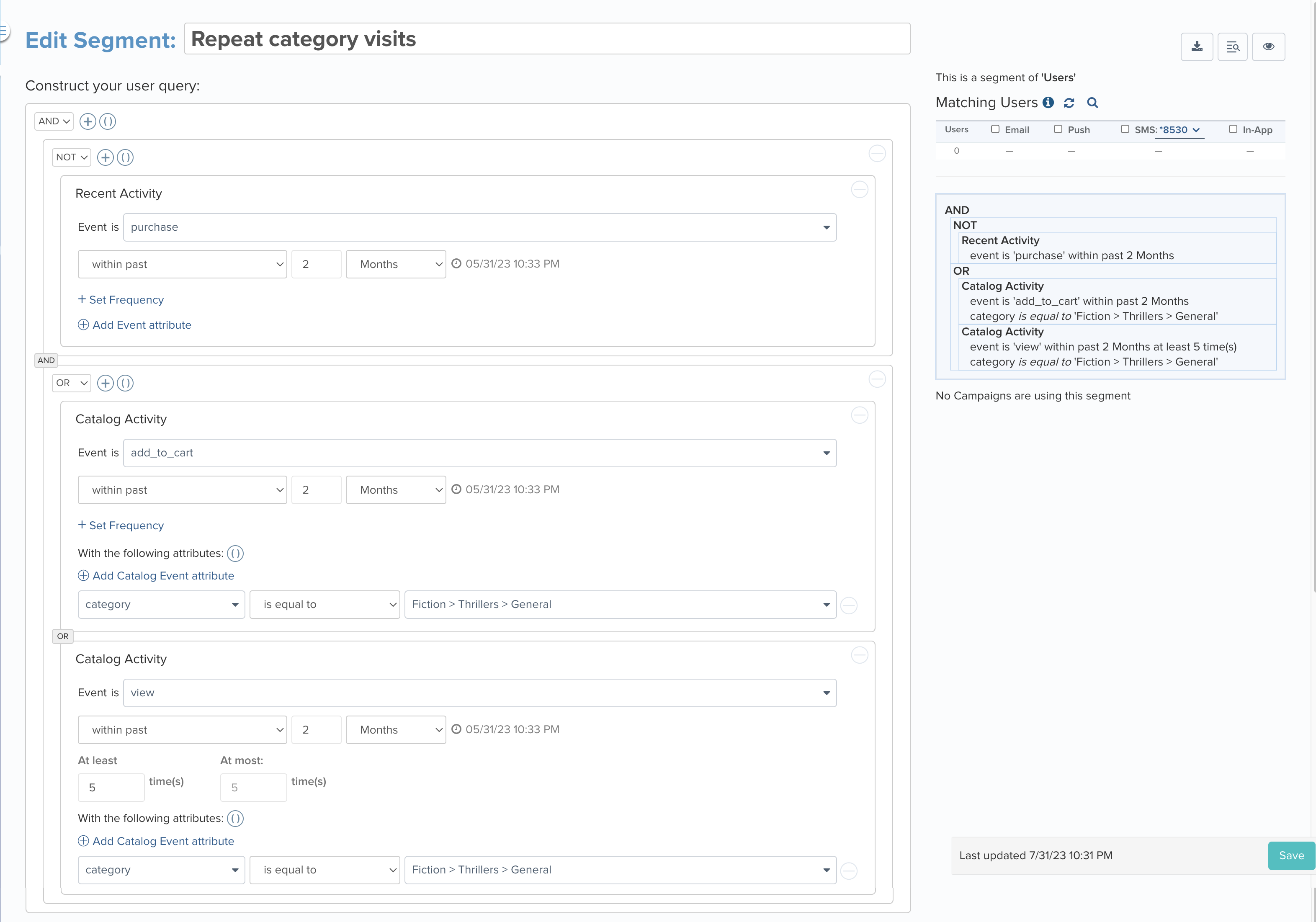Enable the Email checkbox in Matching Users
Screen dimensions: 1316x922
pos(996,129)
